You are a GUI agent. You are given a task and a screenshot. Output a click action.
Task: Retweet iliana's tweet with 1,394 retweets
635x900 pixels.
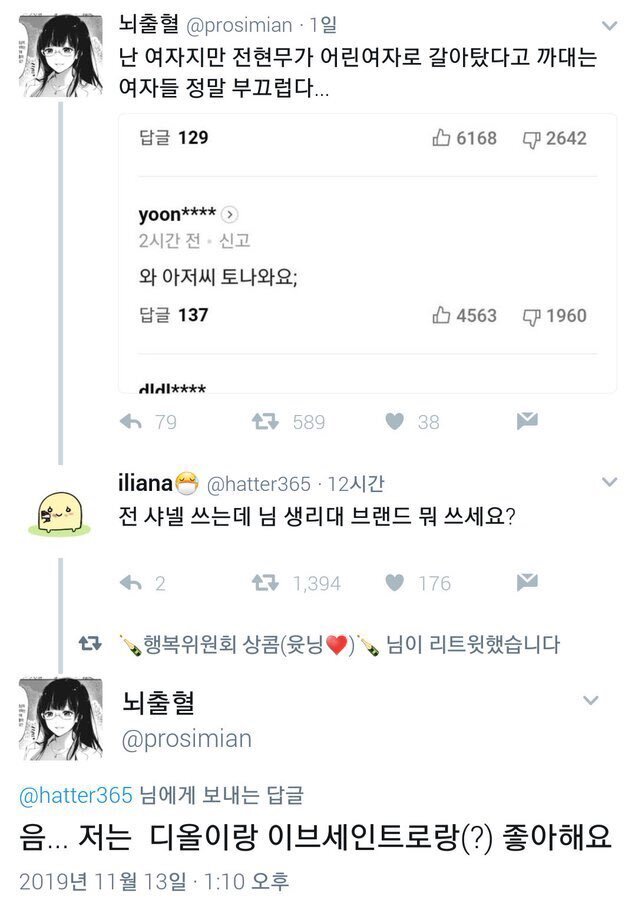265,583
